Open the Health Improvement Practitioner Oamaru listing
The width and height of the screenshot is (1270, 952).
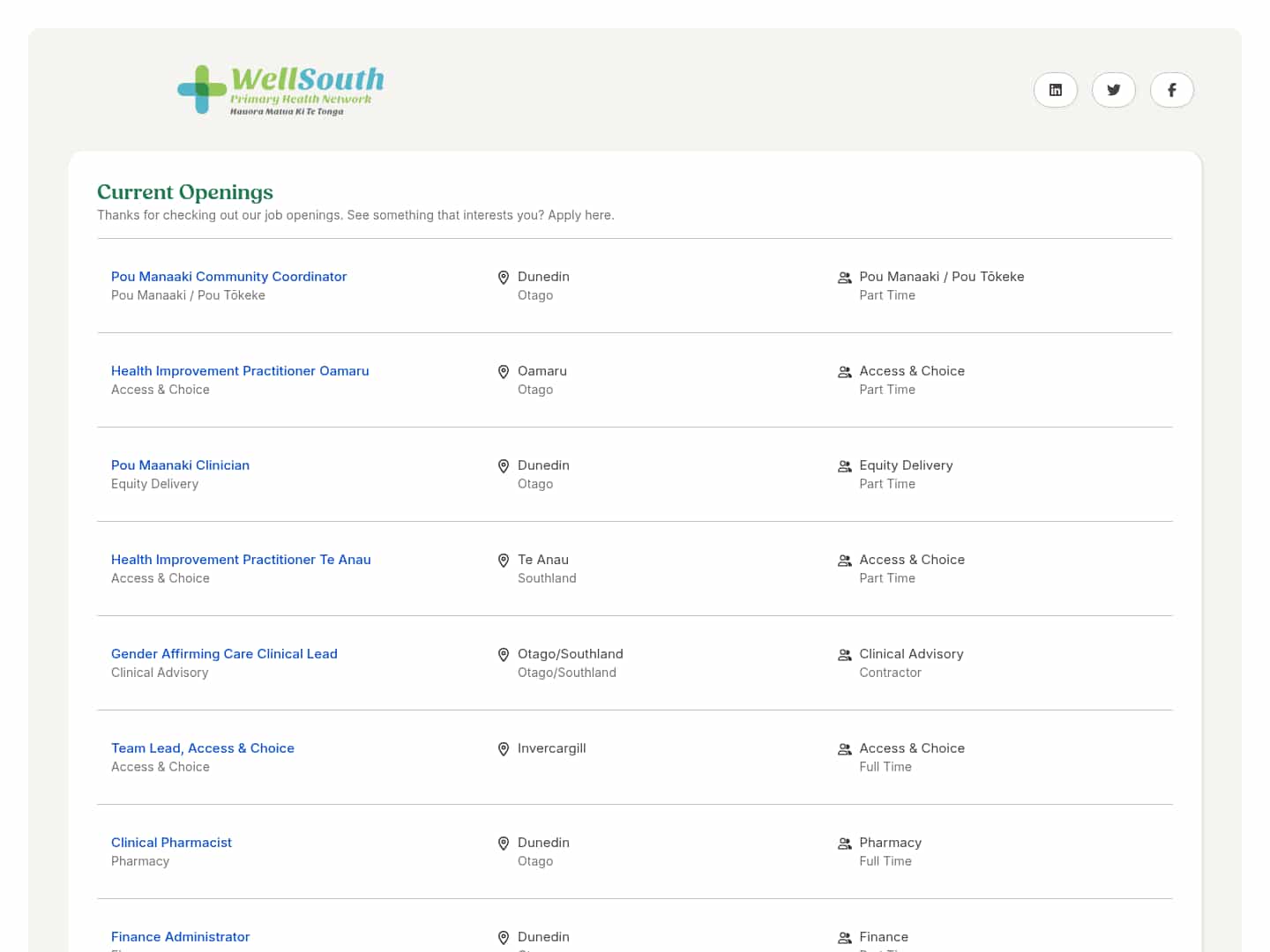240,370
